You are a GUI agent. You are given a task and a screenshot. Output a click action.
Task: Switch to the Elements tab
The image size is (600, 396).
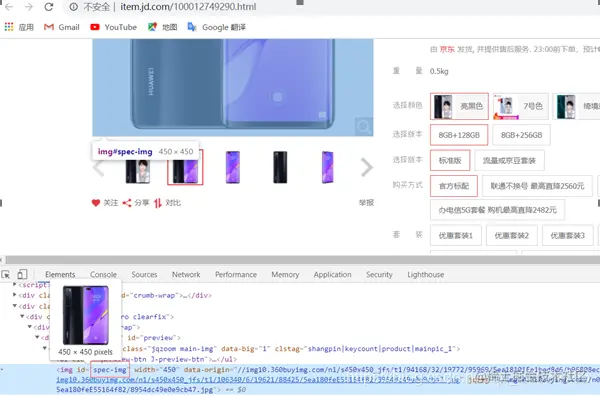60,274
